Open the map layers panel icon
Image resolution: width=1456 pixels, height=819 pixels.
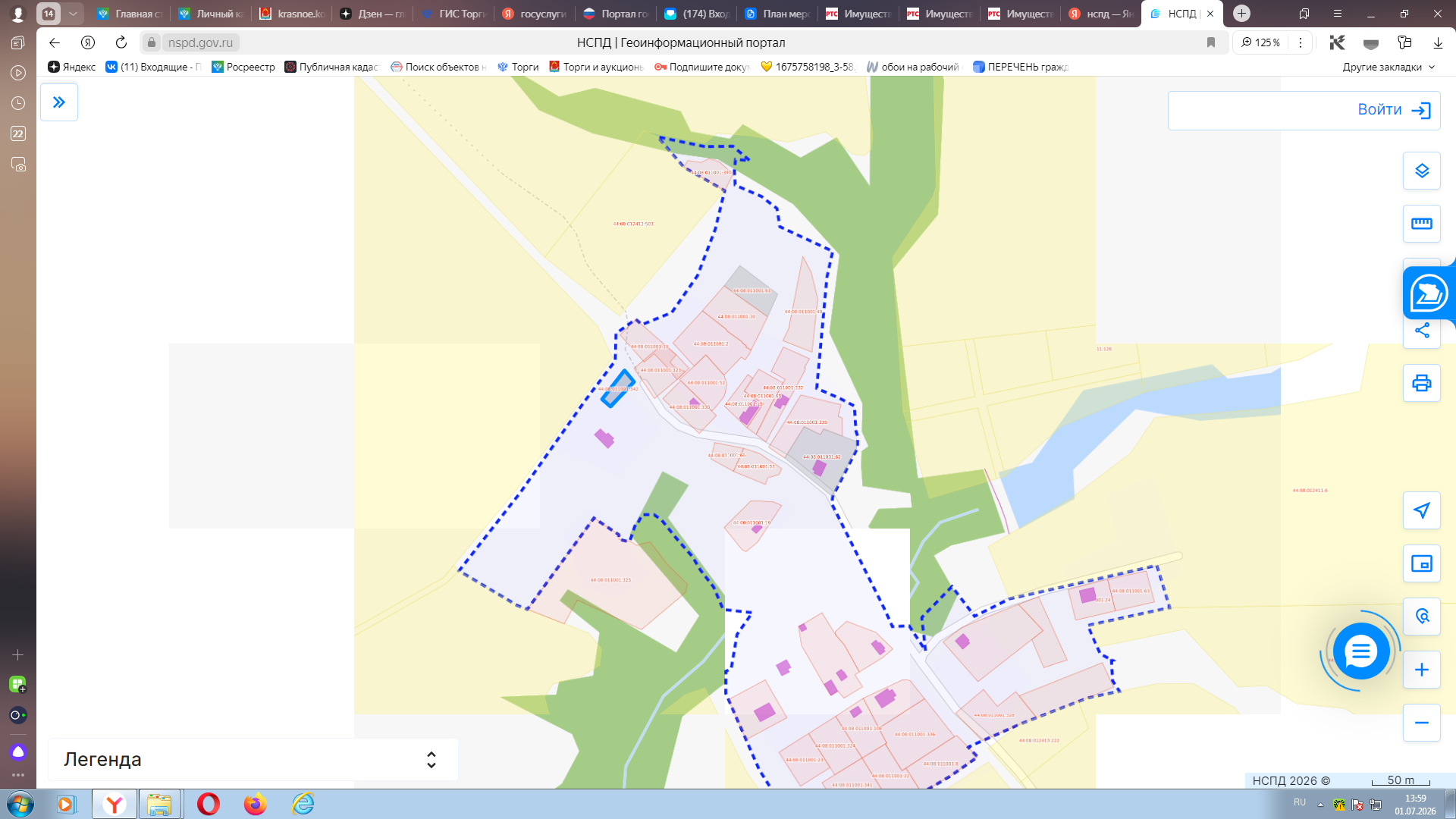click(x=1421, y=171)
